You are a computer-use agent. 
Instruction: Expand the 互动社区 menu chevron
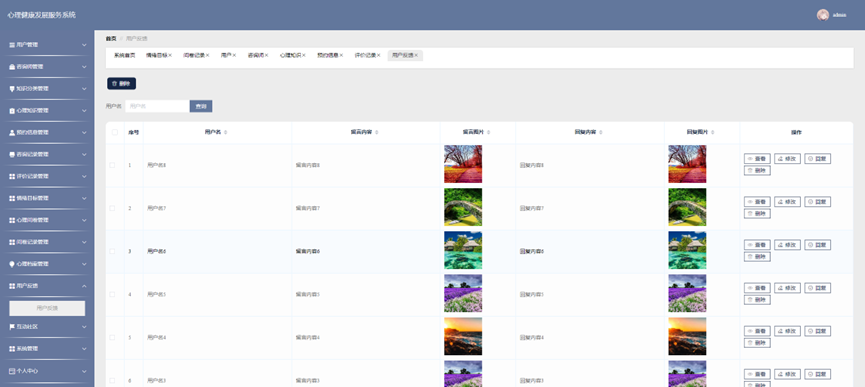click(84, 327)
